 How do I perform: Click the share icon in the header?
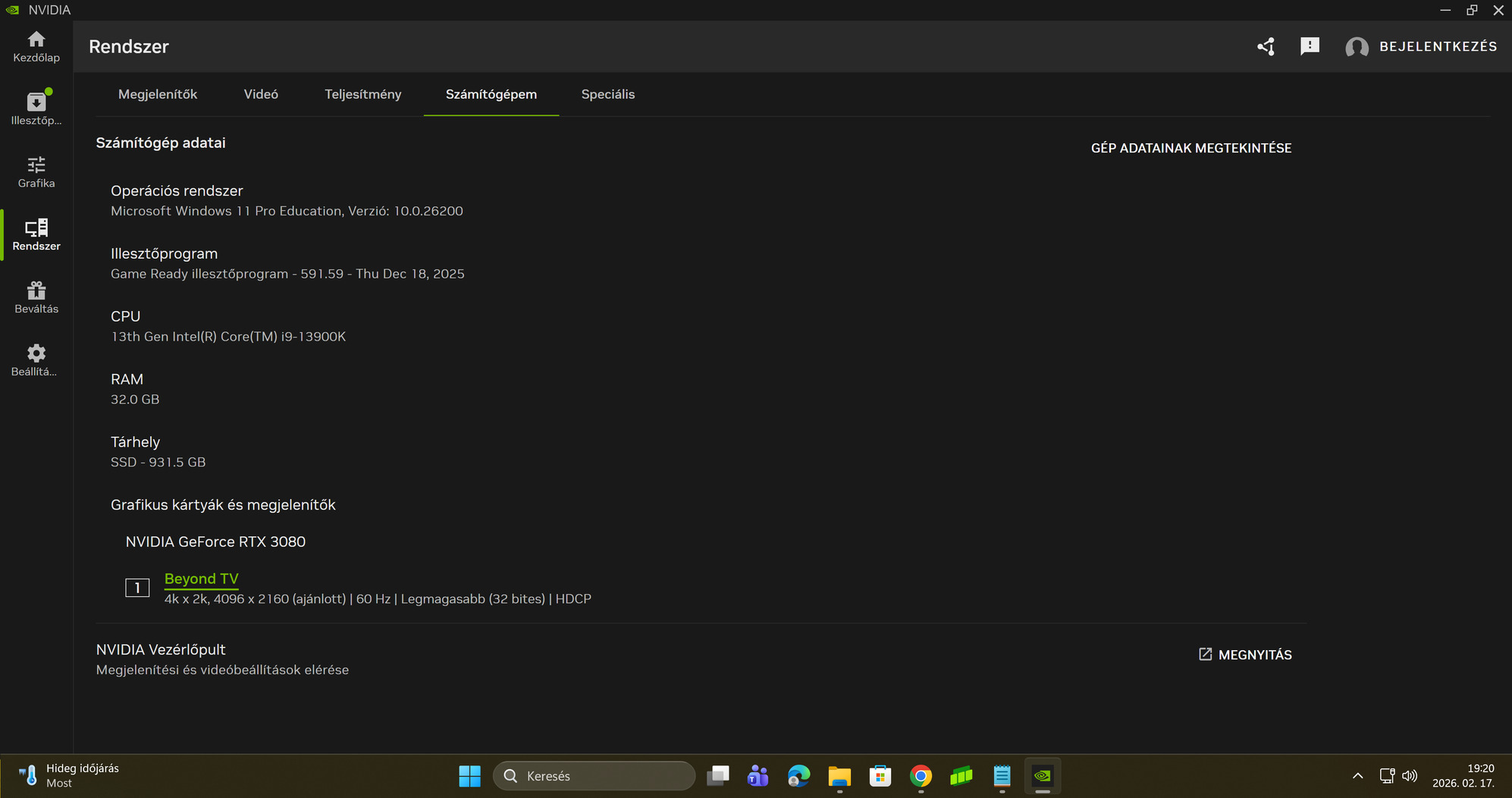[x=1266, y=46]
